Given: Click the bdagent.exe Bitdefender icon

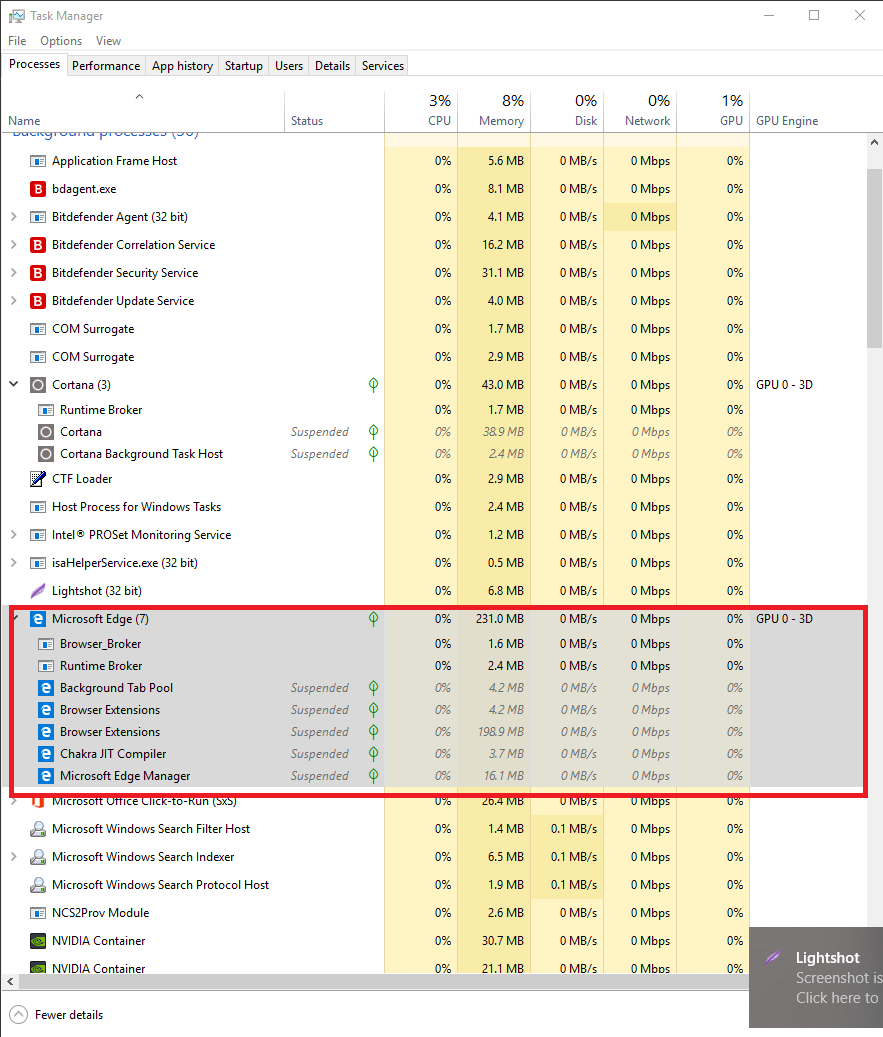Looking at the screenshot, I should 38,189.
